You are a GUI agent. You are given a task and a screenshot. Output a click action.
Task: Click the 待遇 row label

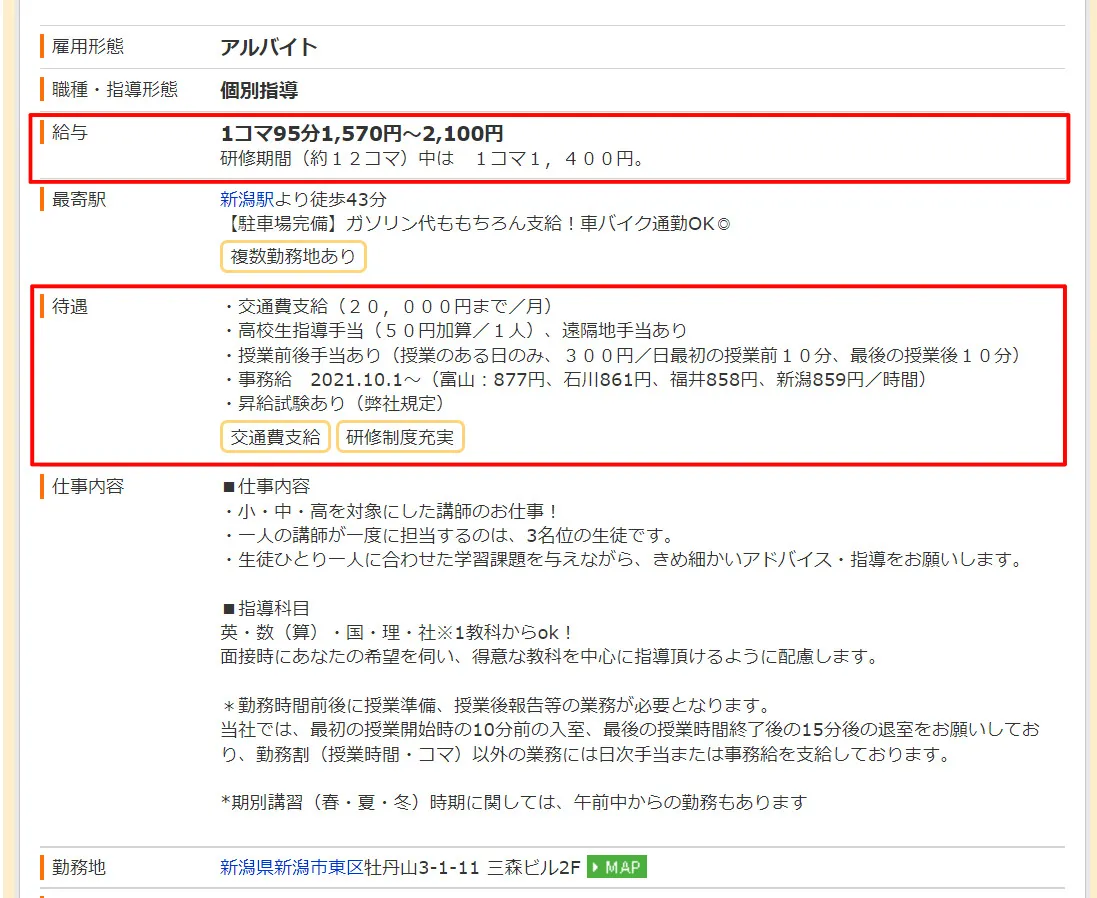pos(70,306)
